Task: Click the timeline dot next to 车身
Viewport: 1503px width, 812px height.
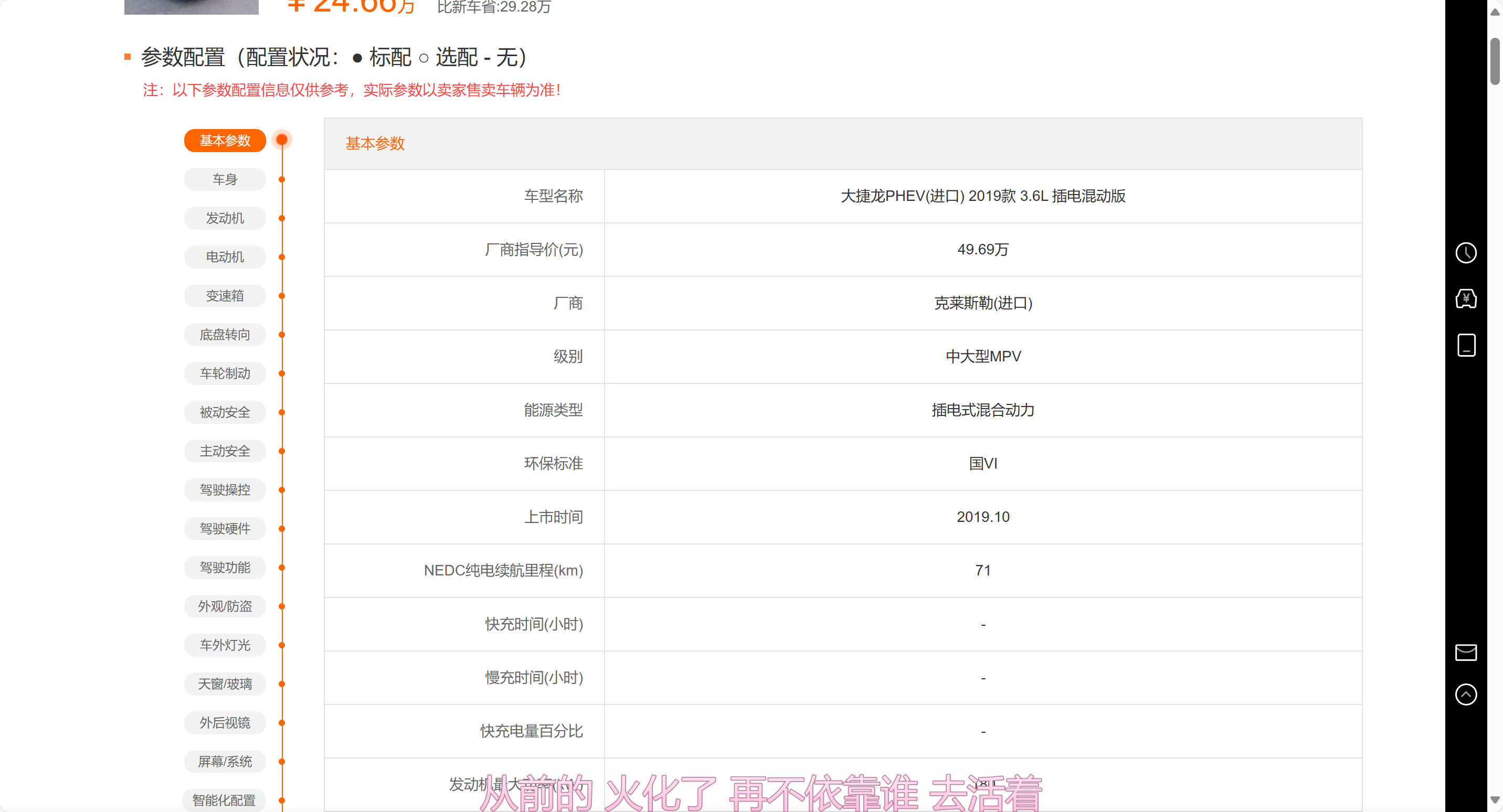Action: click(282, 179)
